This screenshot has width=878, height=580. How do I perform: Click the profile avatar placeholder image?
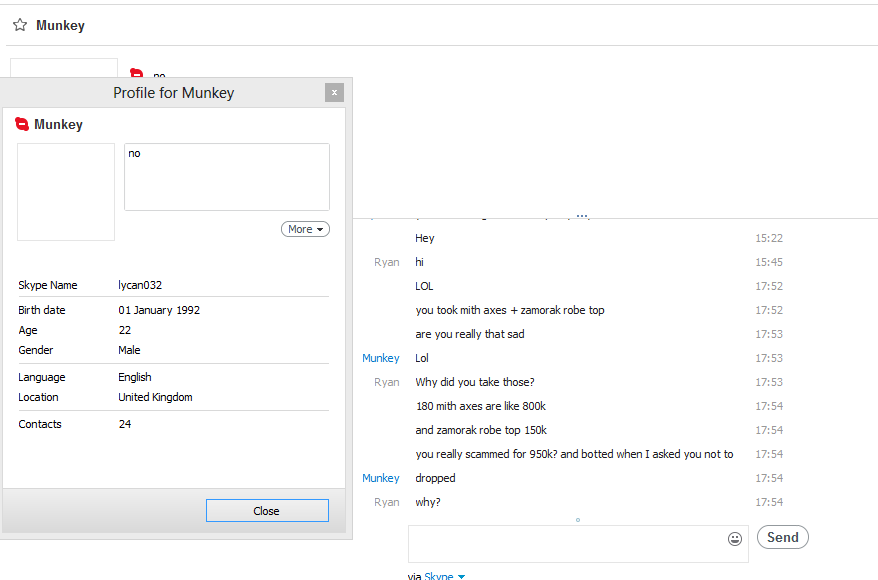[66, 192]
